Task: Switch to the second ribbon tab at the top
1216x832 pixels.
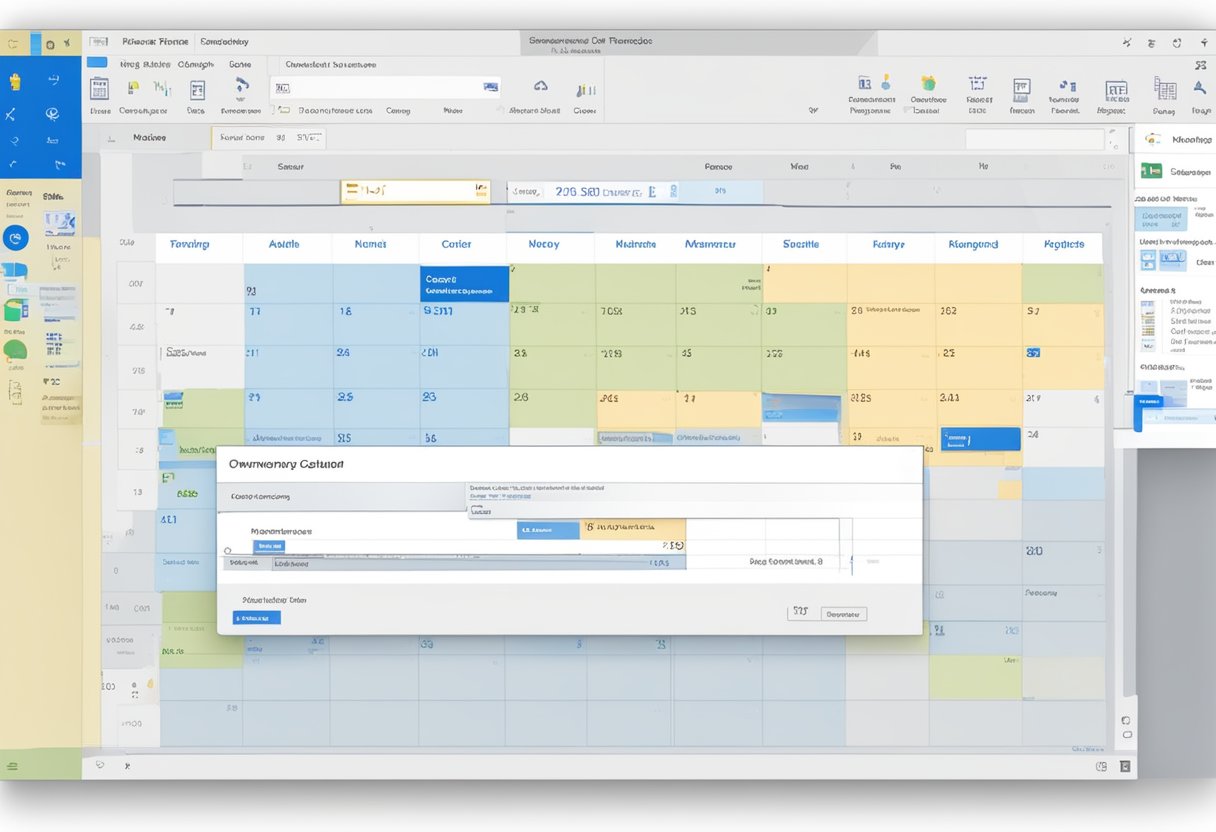Action: 196,63
